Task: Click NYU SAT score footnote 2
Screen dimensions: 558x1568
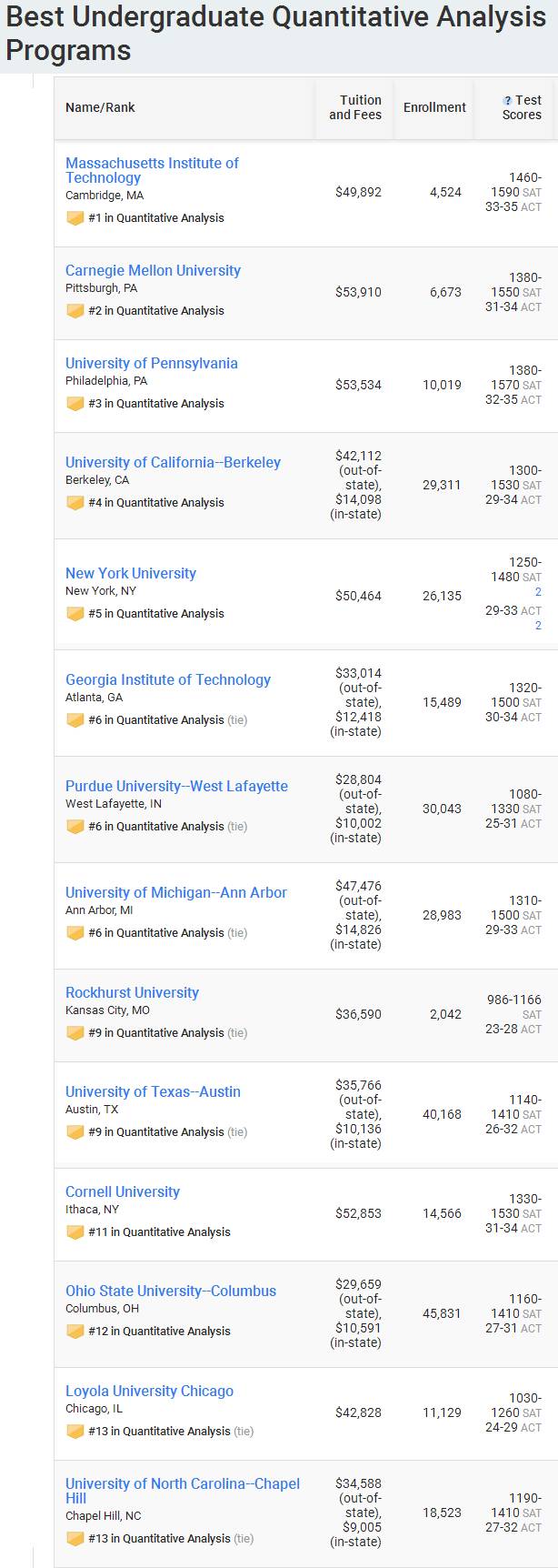Action: 538,592
